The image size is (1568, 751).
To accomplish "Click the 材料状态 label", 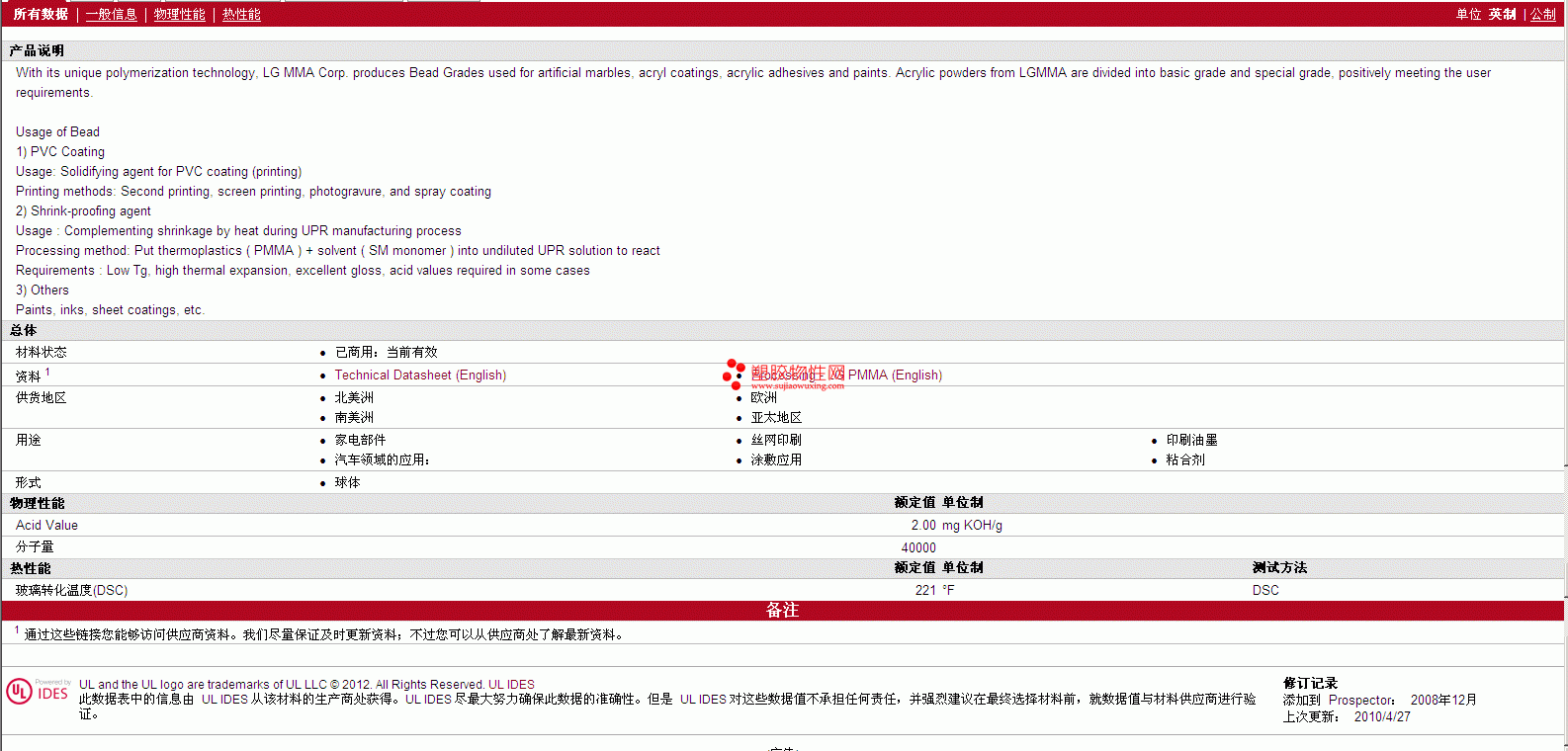I will click(42, 352).
